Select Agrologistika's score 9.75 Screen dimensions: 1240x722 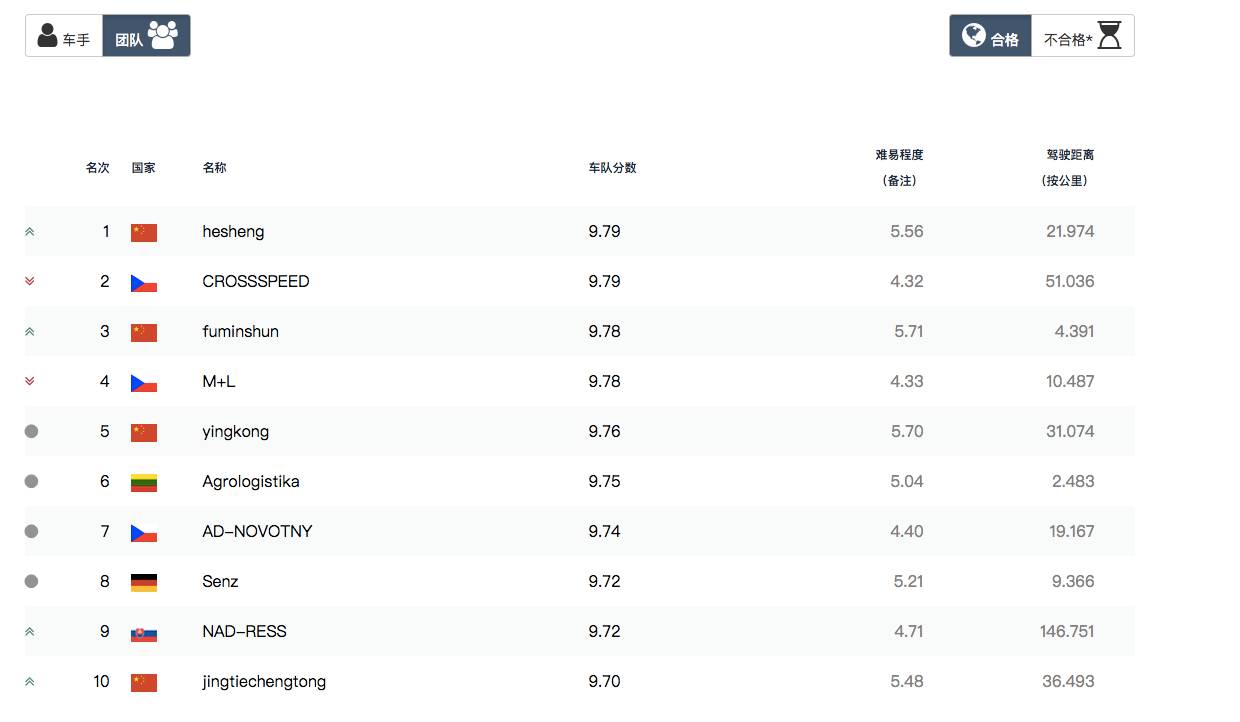(605, 481)
